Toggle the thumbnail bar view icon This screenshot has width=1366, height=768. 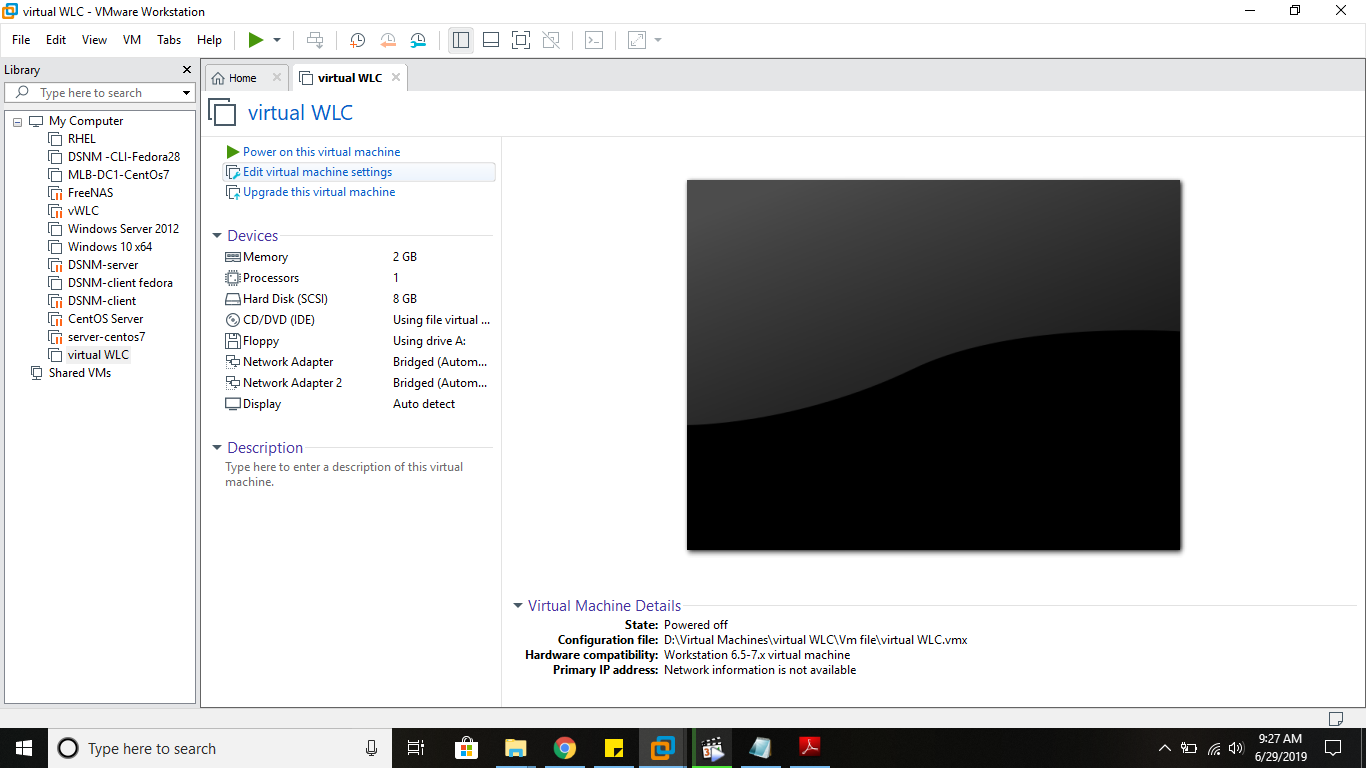pyautogui.click(x=490, y=40)
